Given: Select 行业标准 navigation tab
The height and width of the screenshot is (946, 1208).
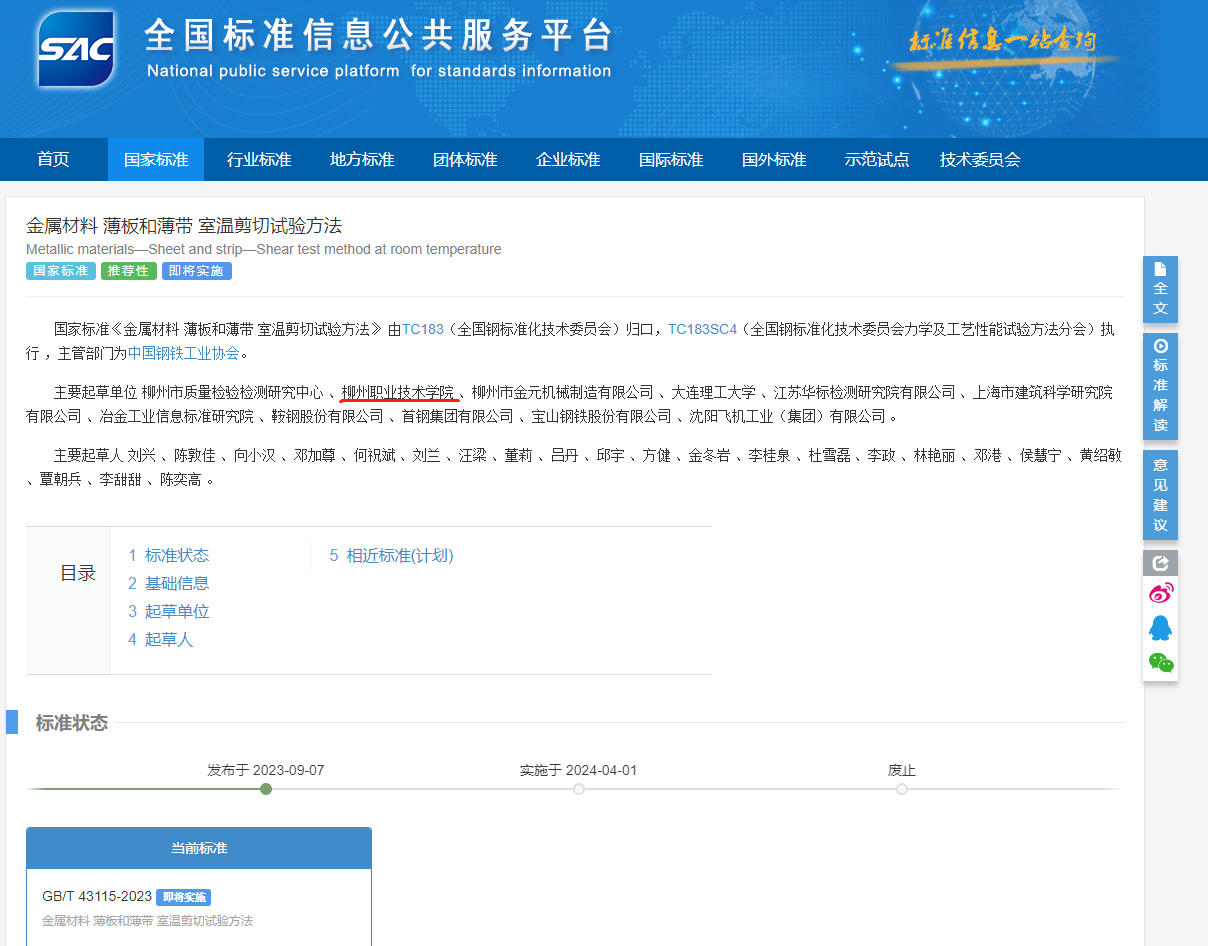Looking at the screenshot, I should (x=258, y=160).
